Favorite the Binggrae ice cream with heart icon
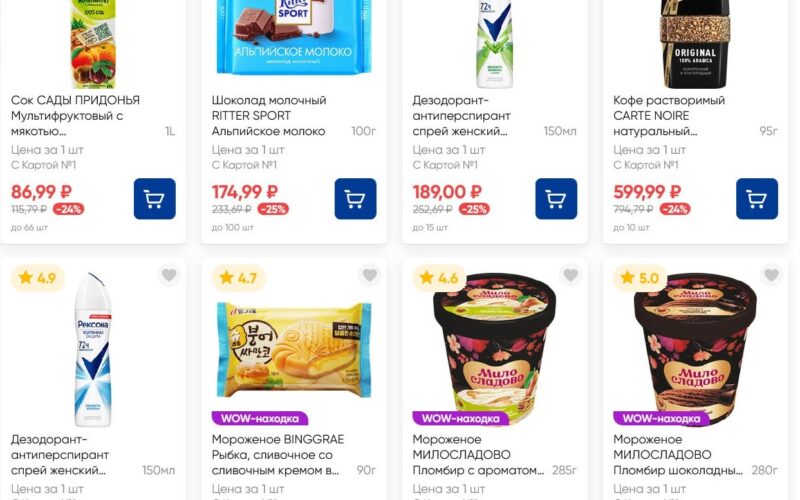This screenshot has height=500, width=800. pyautogui.click(x=370, y=276)
